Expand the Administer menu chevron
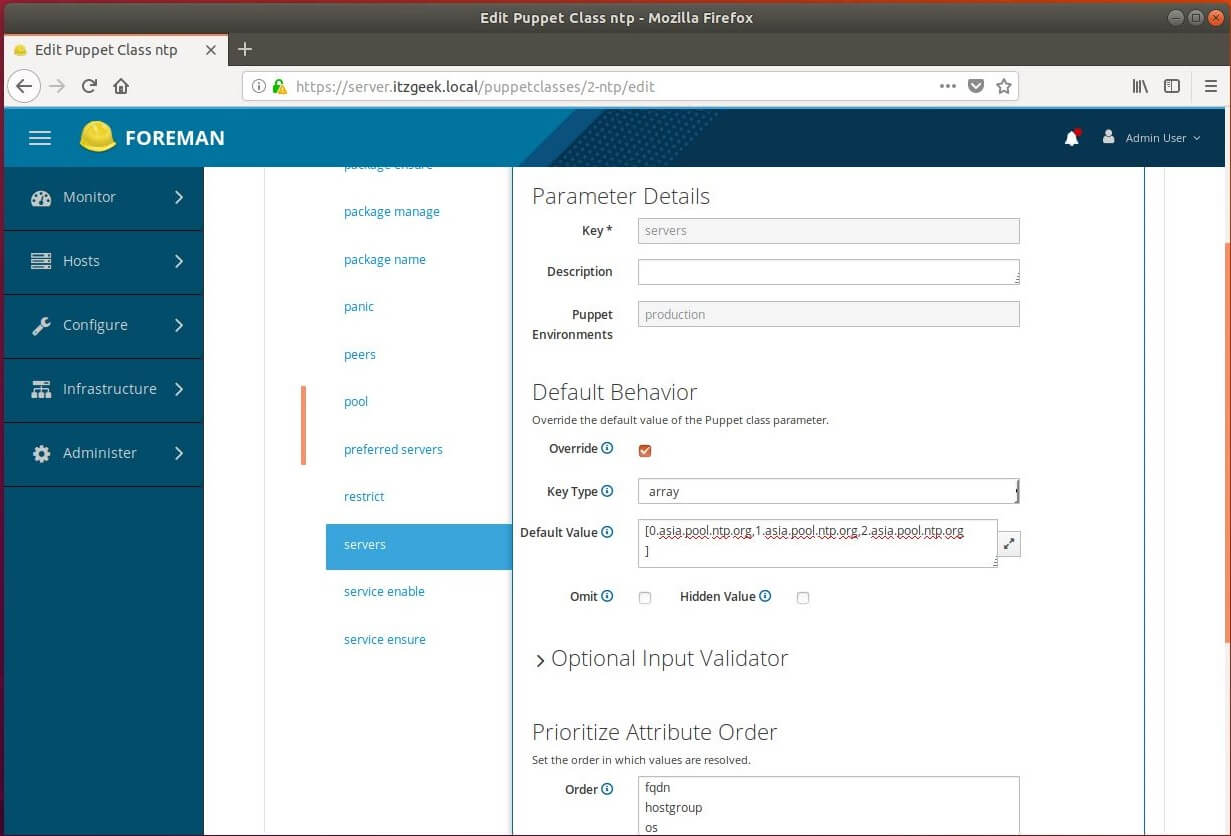1231x836 pixels. (179, 453)
